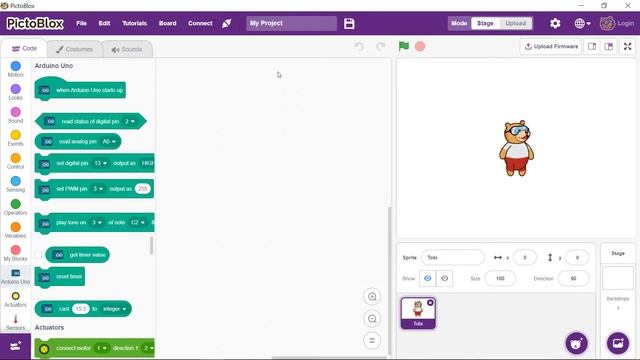Viewport: 640px width, 360px height.
Task: Open the Operators block category
Action: tap(16, 207)
